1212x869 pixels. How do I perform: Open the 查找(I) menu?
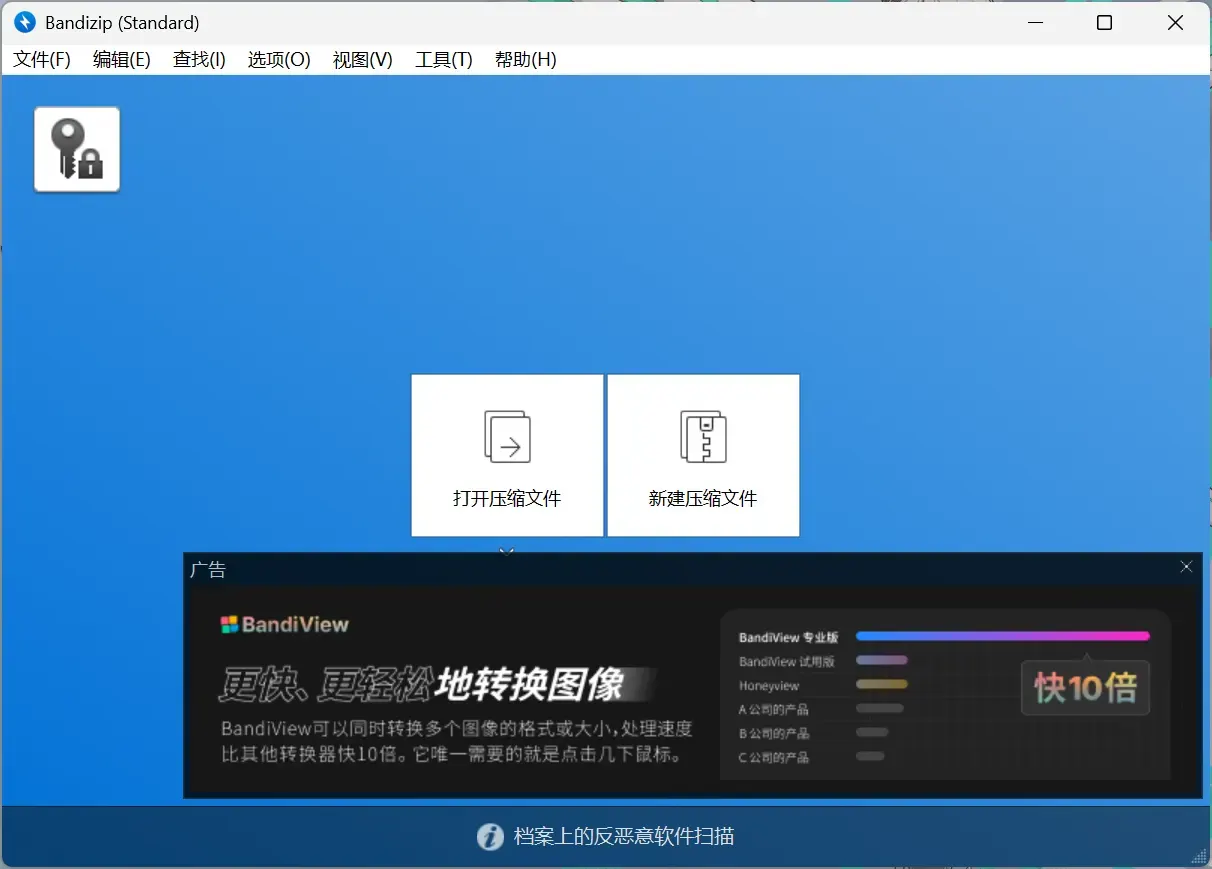pyautogui.click(x=199, y=59)
